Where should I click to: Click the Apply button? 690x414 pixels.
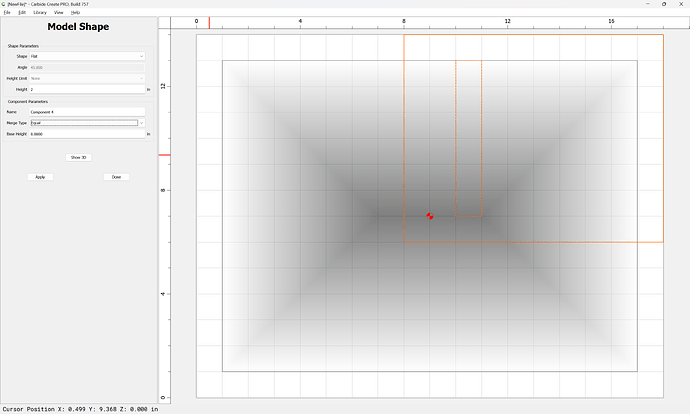40,177
